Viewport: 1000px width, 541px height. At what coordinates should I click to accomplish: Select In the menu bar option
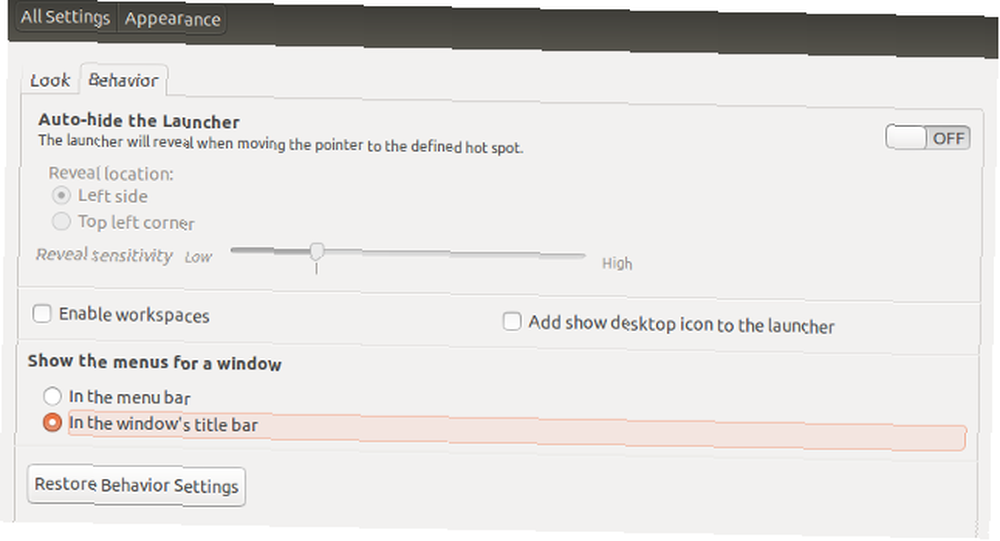(x=53, y=397)
